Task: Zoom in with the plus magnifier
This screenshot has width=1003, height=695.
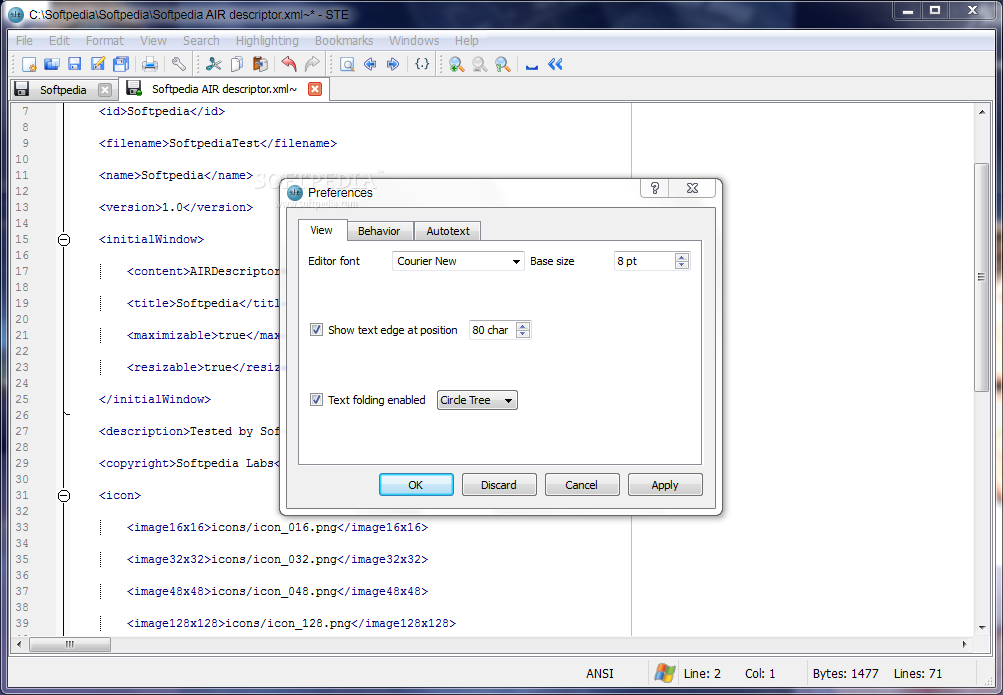Action: coord(456,65)
